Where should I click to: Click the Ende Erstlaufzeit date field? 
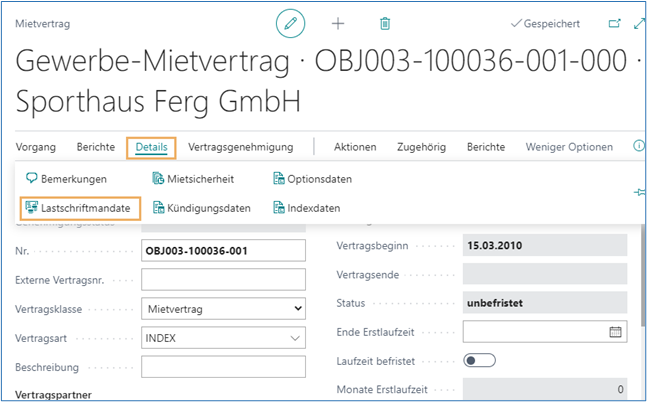click(x=545, y=332)
